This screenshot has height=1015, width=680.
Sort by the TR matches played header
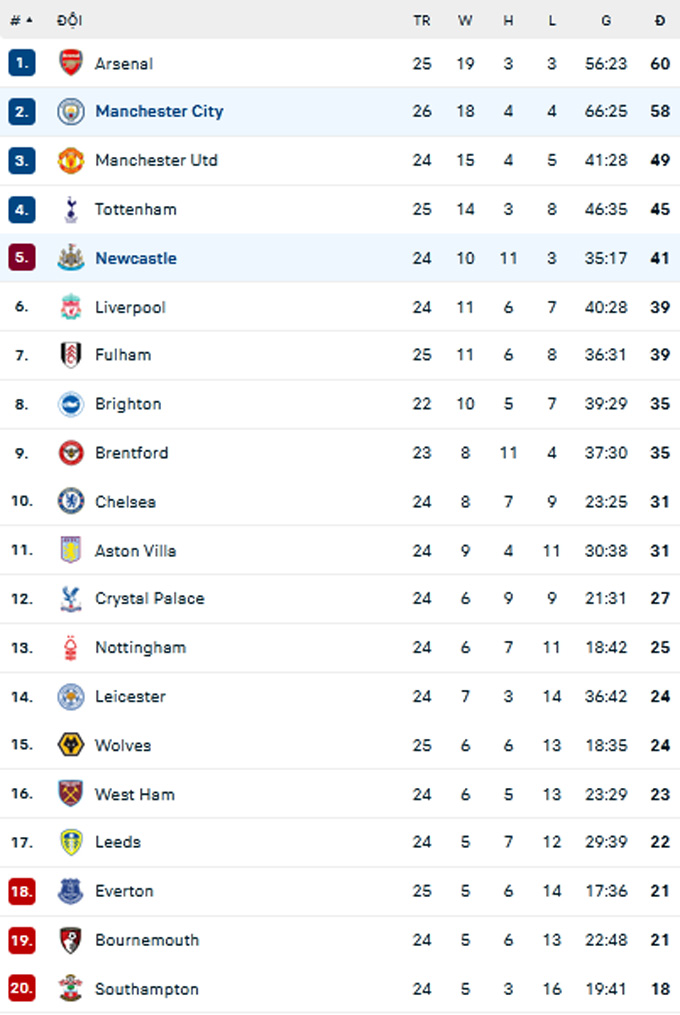click(422, 21)
